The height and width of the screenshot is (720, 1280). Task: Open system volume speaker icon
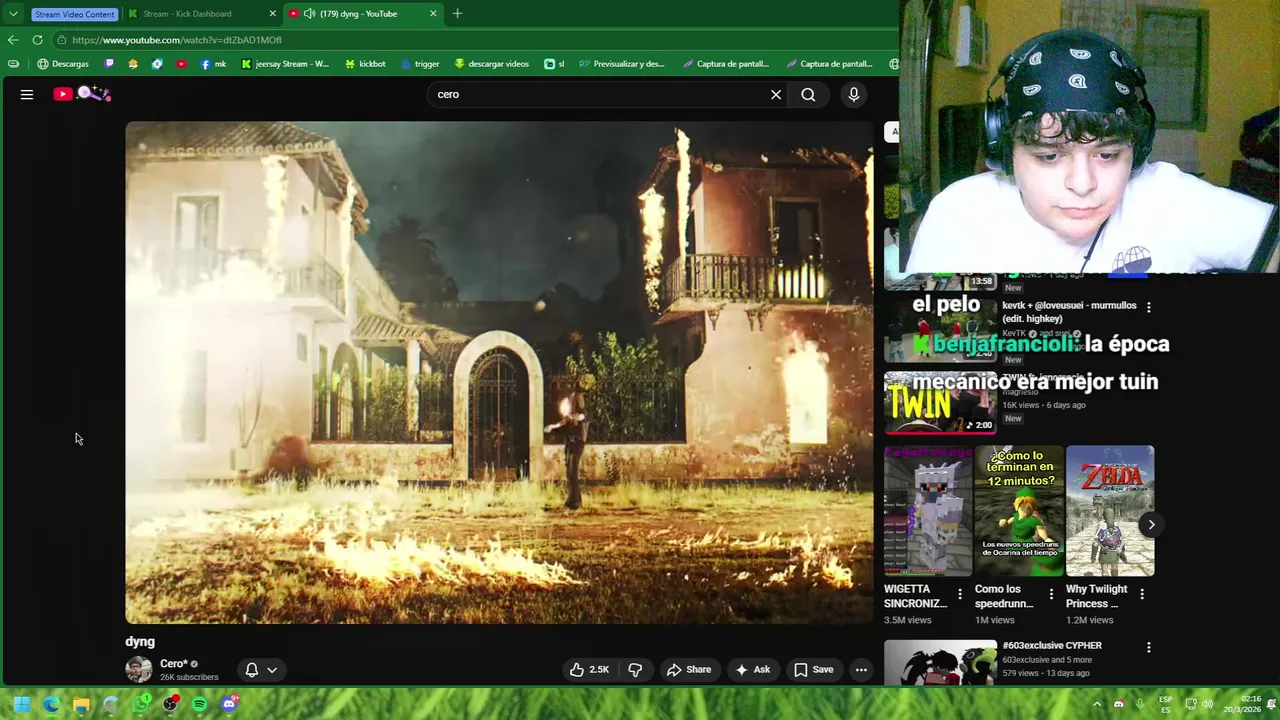(1207, 704)
